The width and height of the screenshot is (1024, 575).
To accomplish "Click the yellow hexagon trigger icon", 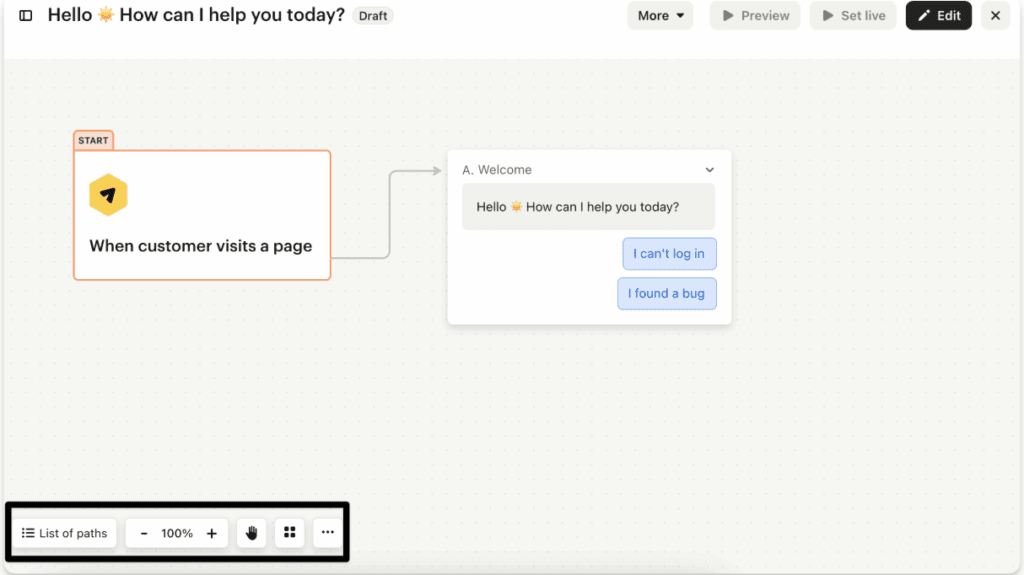I will (x=108, y=195).
